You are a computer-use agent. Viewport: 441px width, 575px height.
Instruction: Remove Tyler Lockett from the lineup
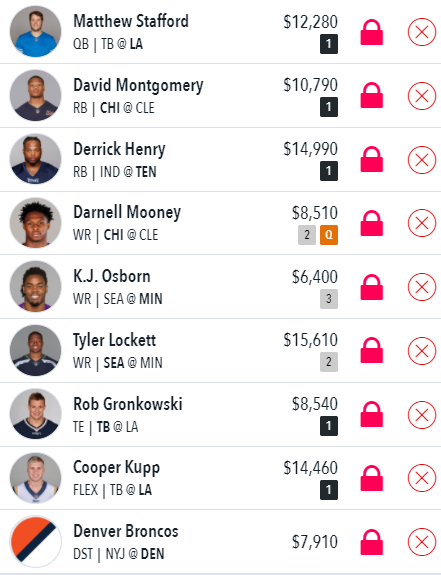(x=422, y=351)
